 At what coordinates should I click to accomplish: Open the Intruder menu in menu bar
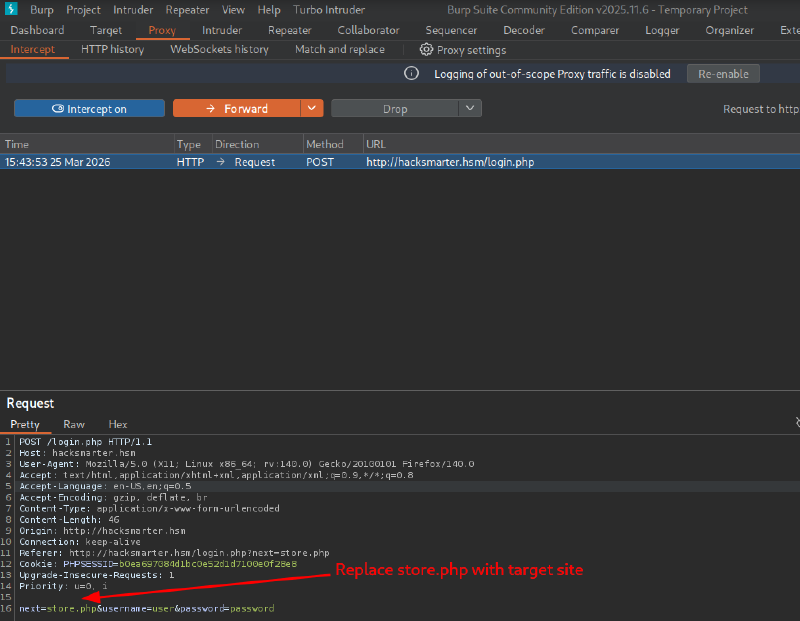[x=133, y=10]
